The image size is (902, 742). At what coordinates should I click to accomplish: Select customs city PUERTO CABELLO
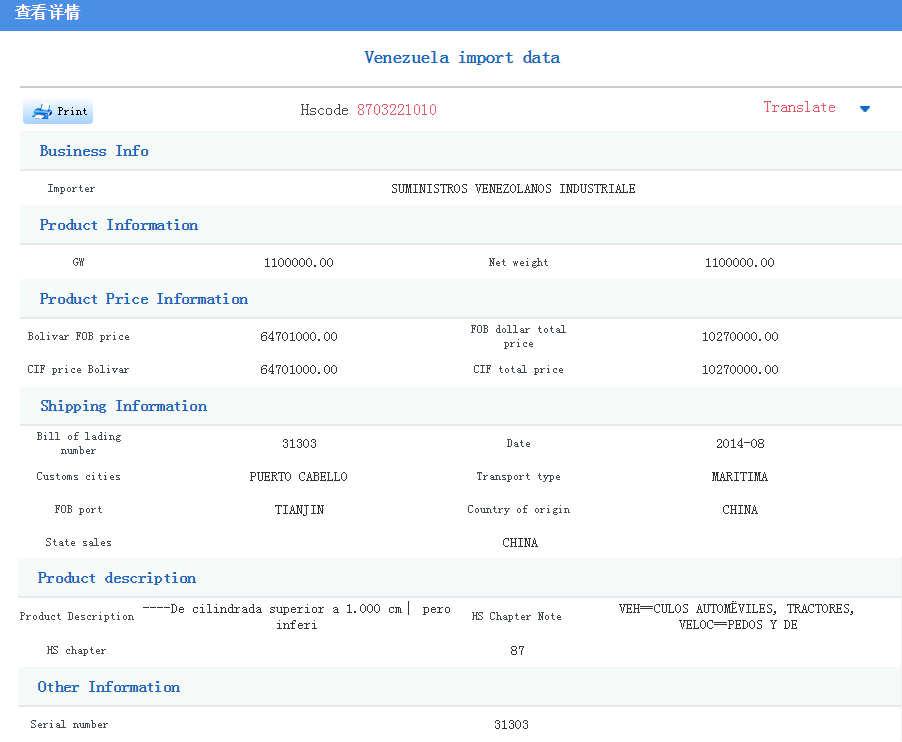(x=299, y=477)
